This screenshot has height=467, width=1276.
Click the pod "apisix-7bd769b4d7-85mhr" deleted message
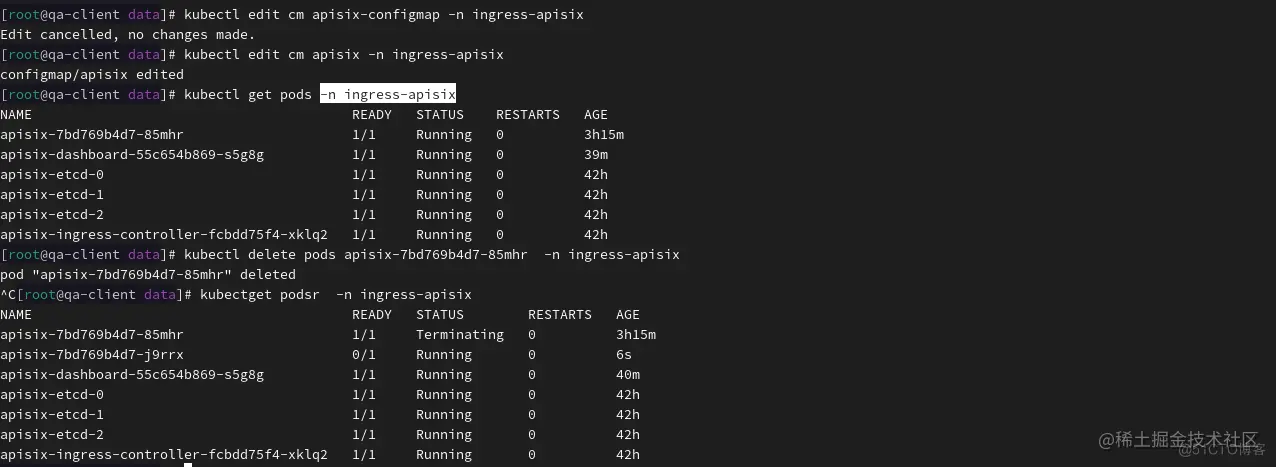pos(148,275)
